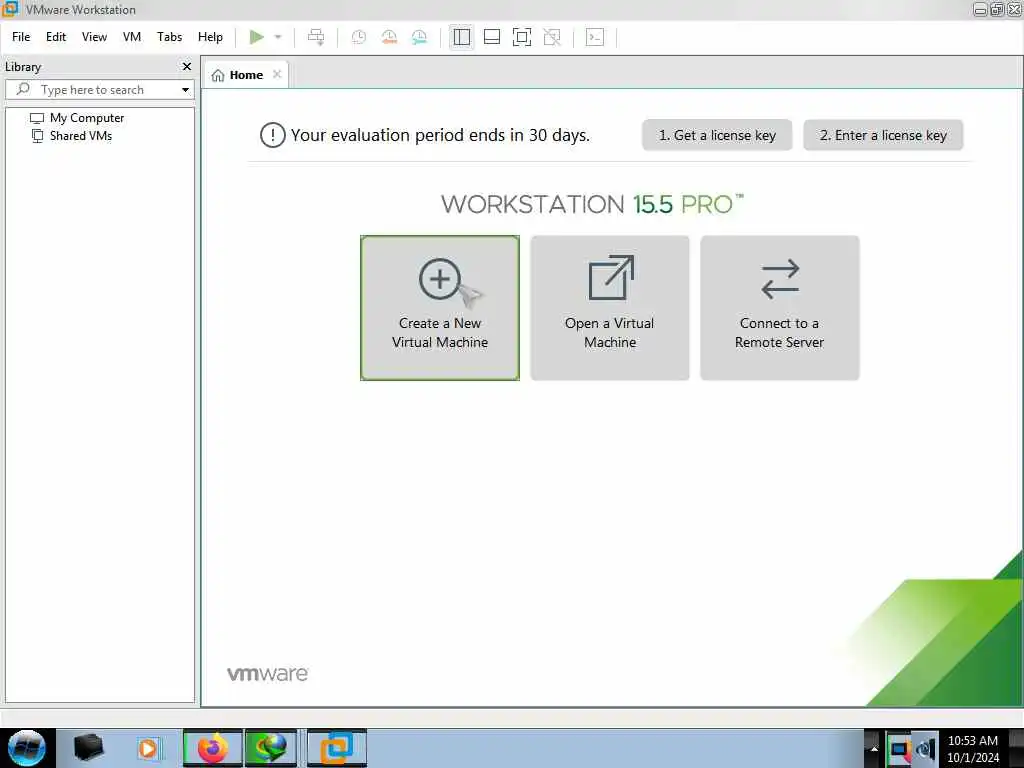Click the black box taskbar icon

pyautogui.click(x=89, y=748)
